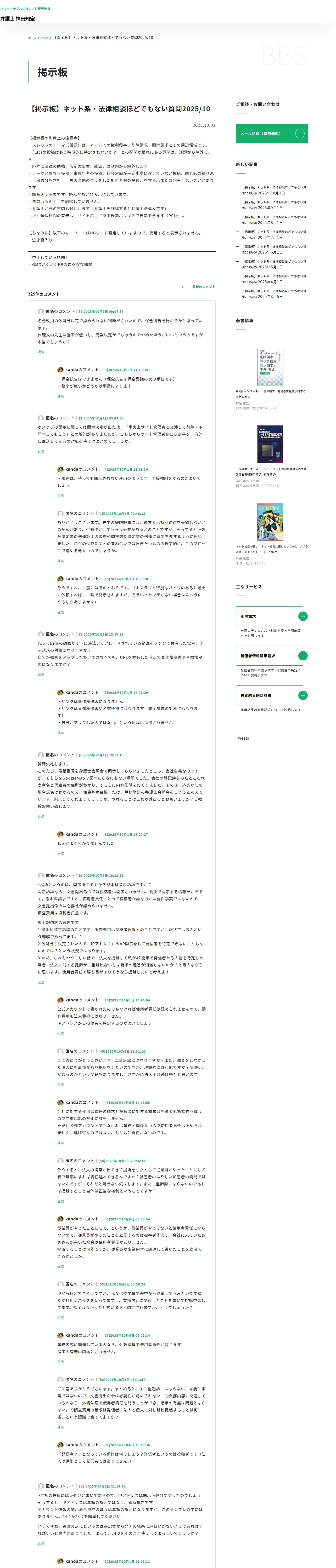Open 削除請求 service button
The width and height of the screenshot is (336, 1568).
270,616
